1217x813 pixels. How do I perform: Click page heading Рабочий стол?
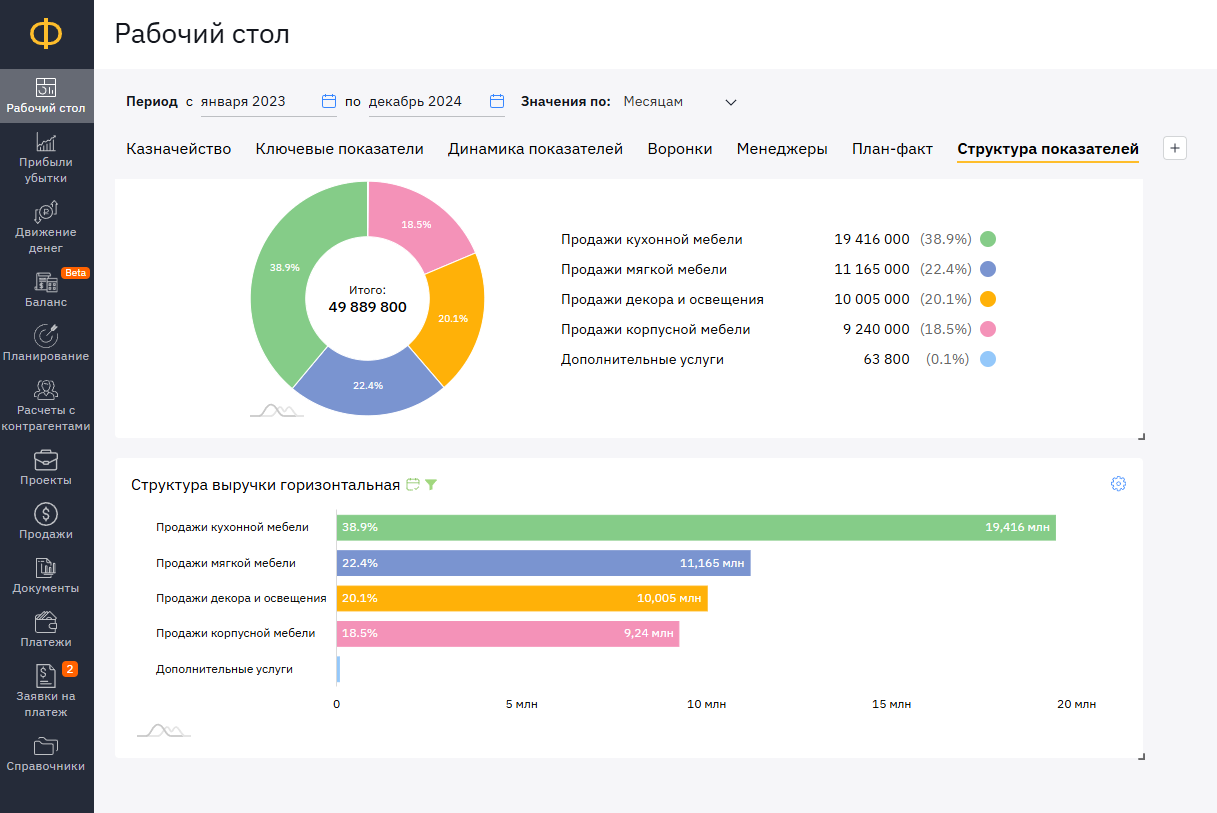[x=202, y=34]
